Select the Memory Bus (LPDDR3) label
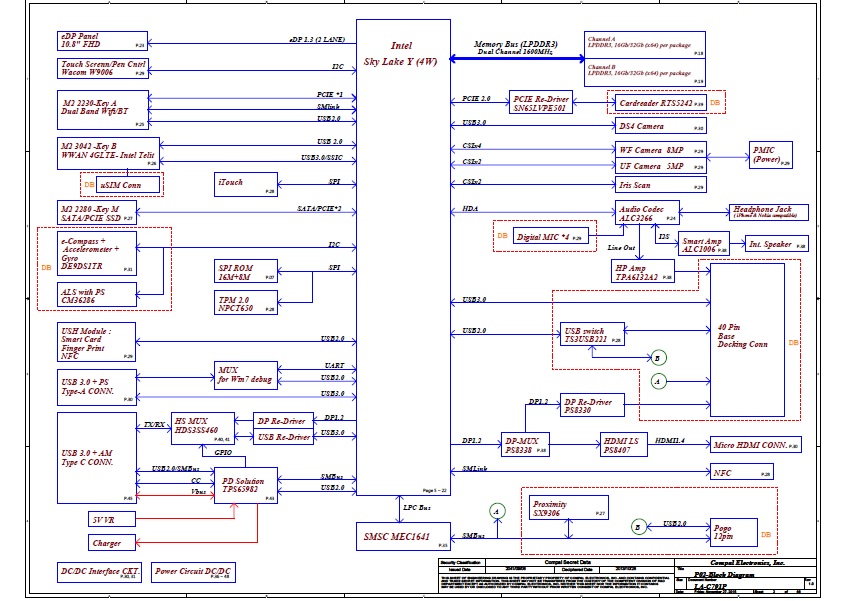Image resolution: width=851 pixels, height=601 pixels. coord(516,44)
